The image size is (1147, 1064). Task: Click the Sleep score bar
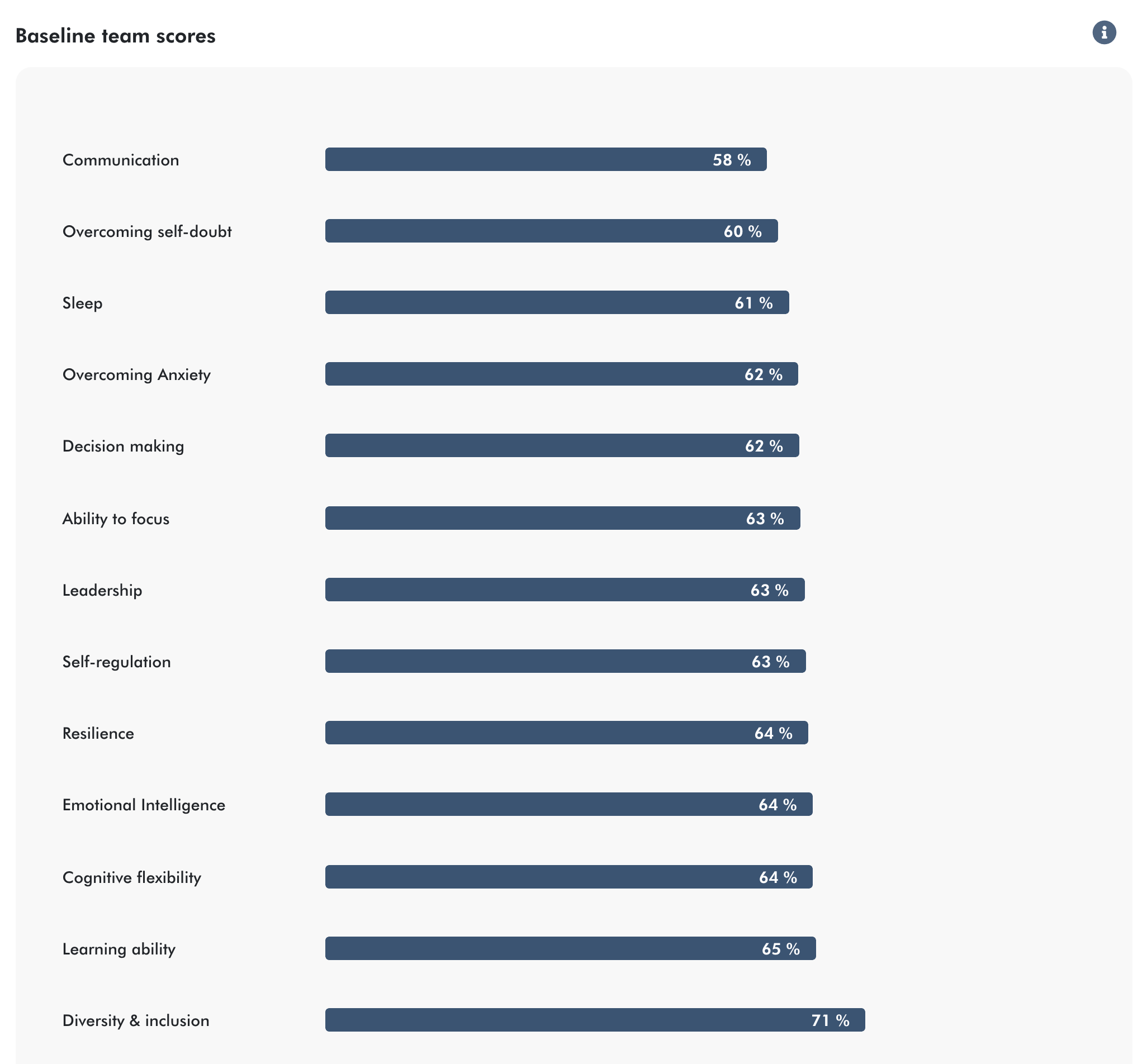point(557,302)
